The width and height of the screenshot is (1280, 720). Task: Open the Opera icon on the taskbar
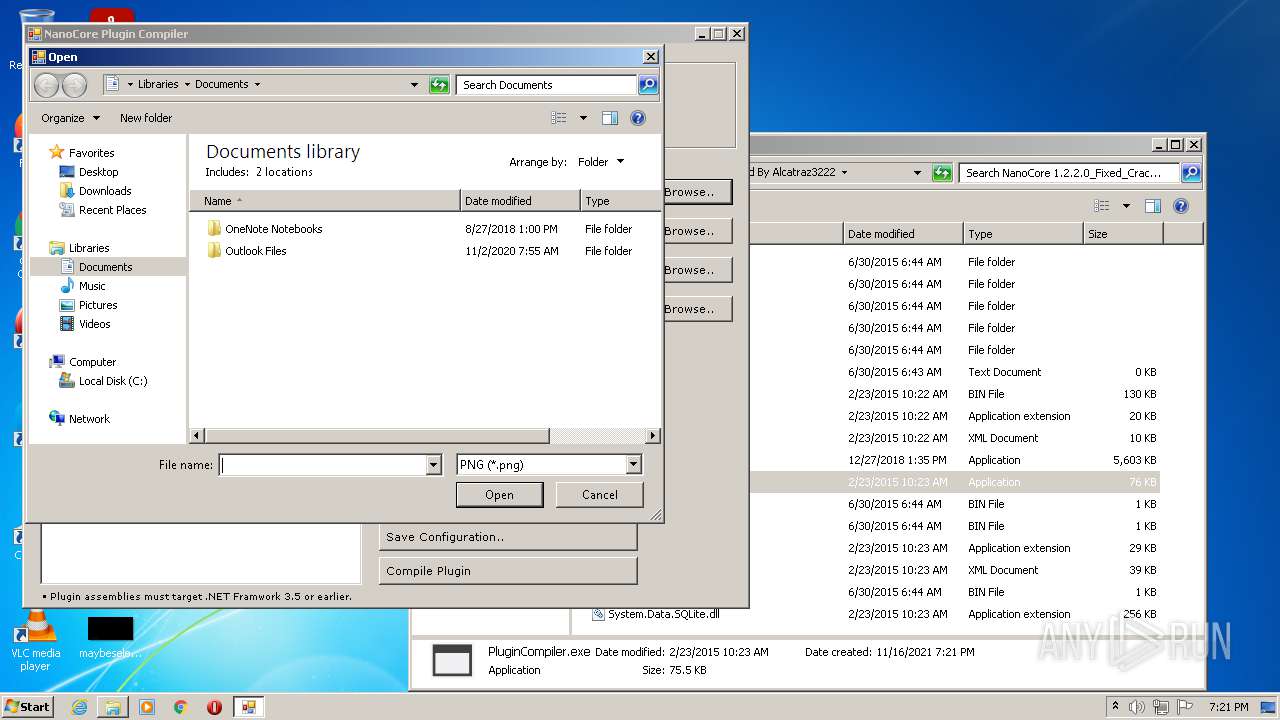pos(214,707)
